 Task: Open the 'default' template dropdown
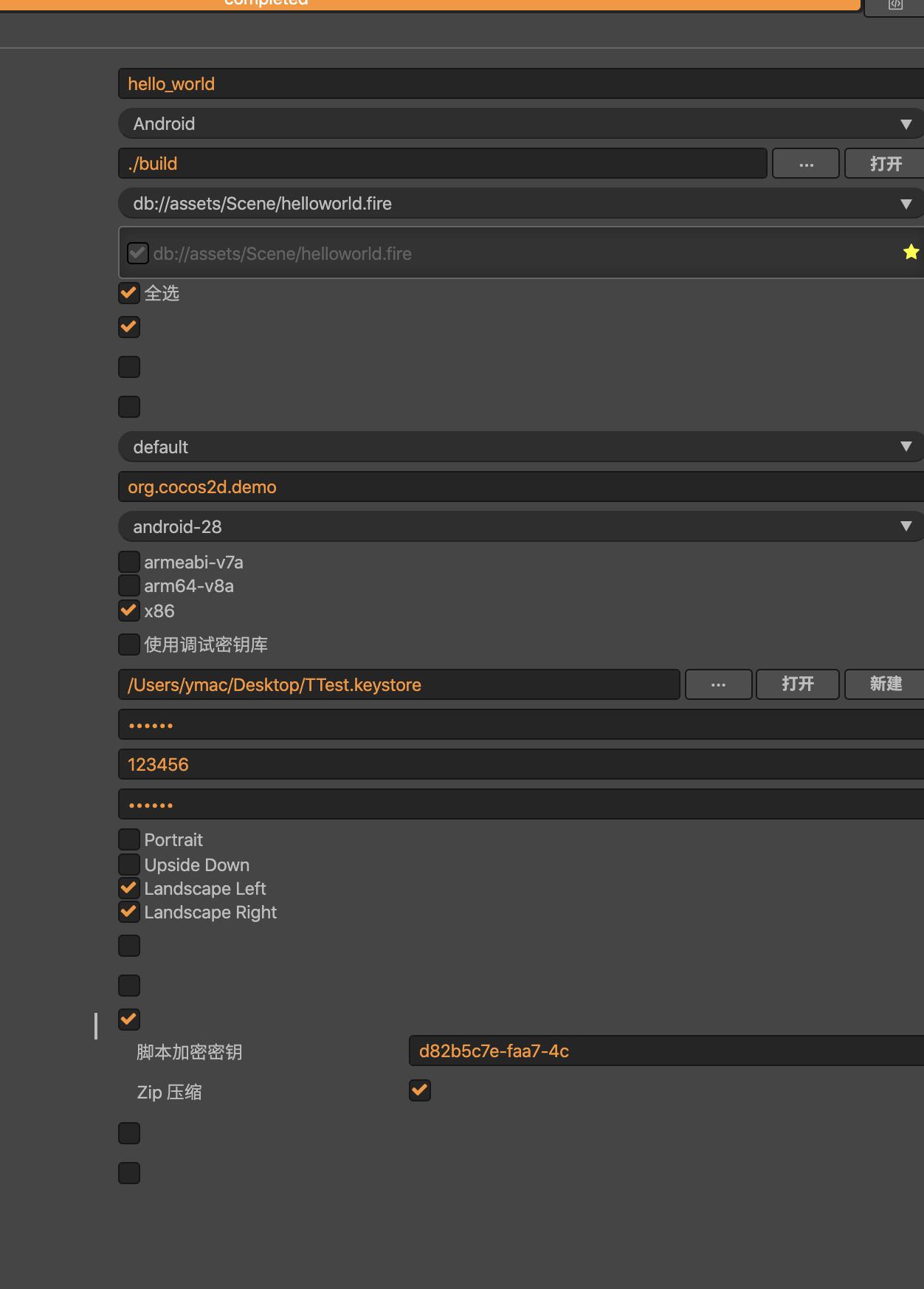pyautogui.click(x=521, y=447)
